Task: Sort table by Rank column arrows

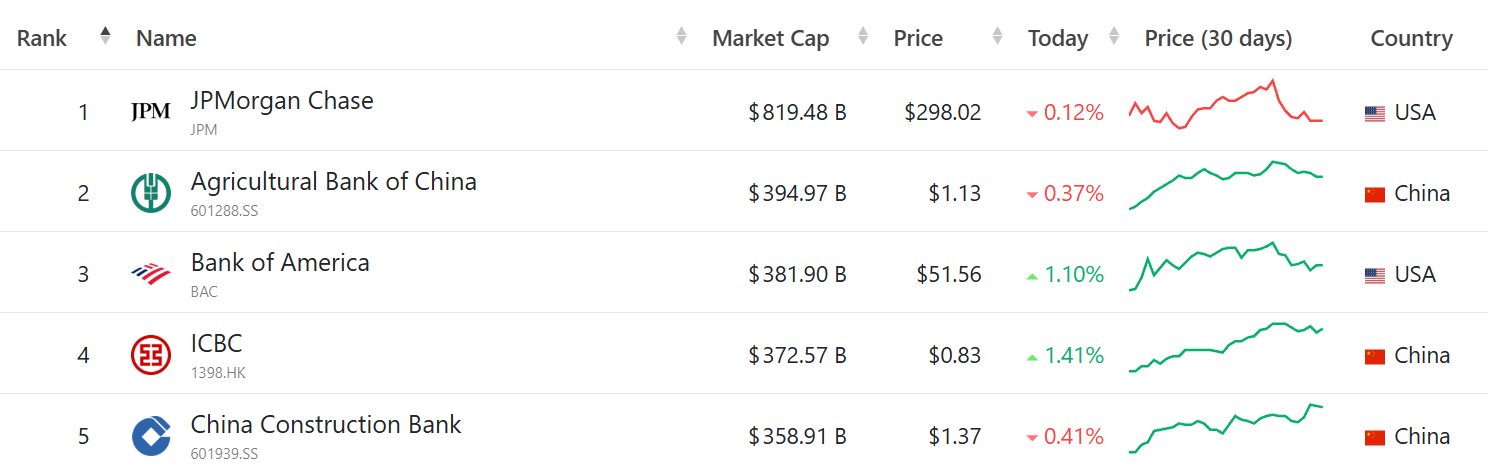Action: [105, 37]
